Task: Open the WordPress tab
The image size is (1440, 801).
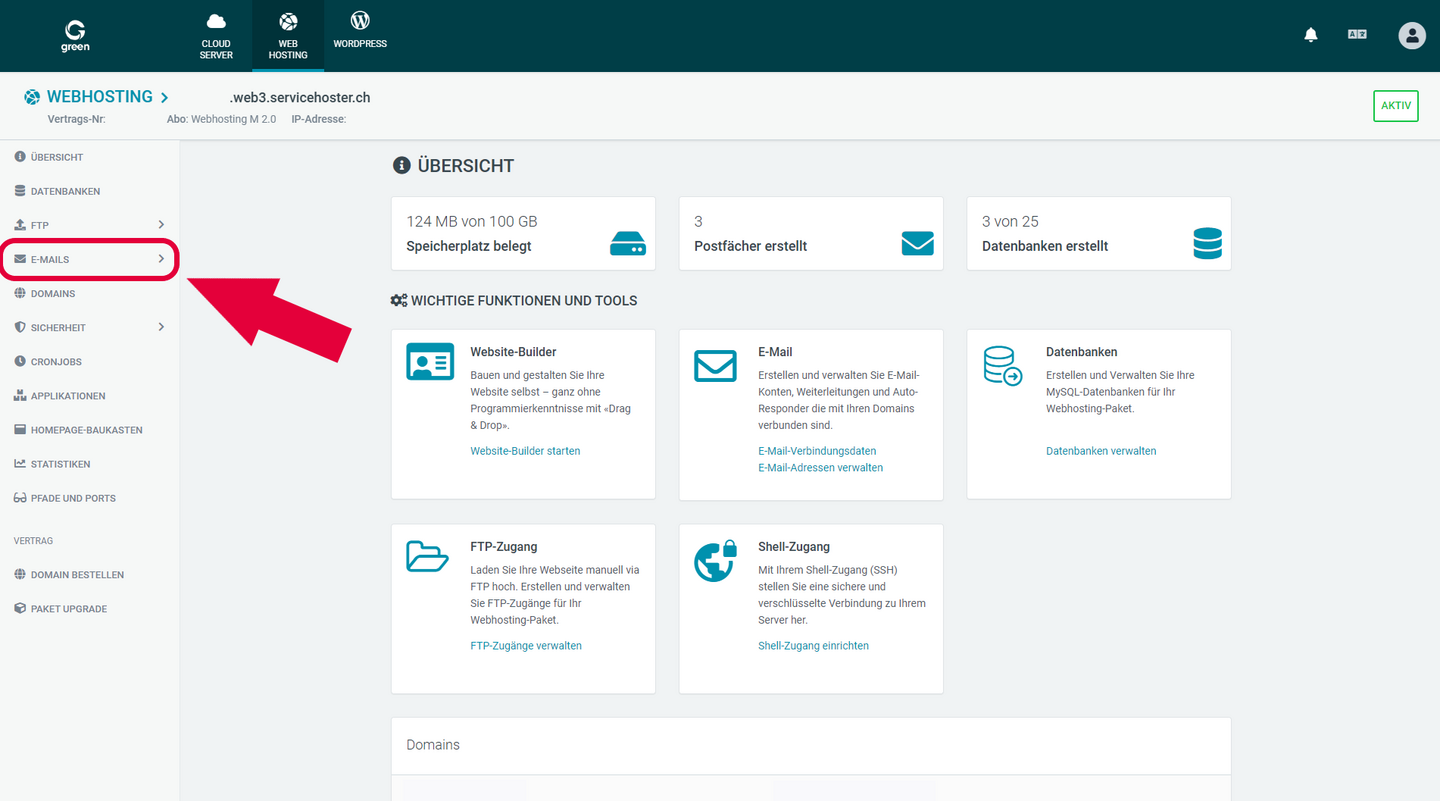Action: coord(360,30)
